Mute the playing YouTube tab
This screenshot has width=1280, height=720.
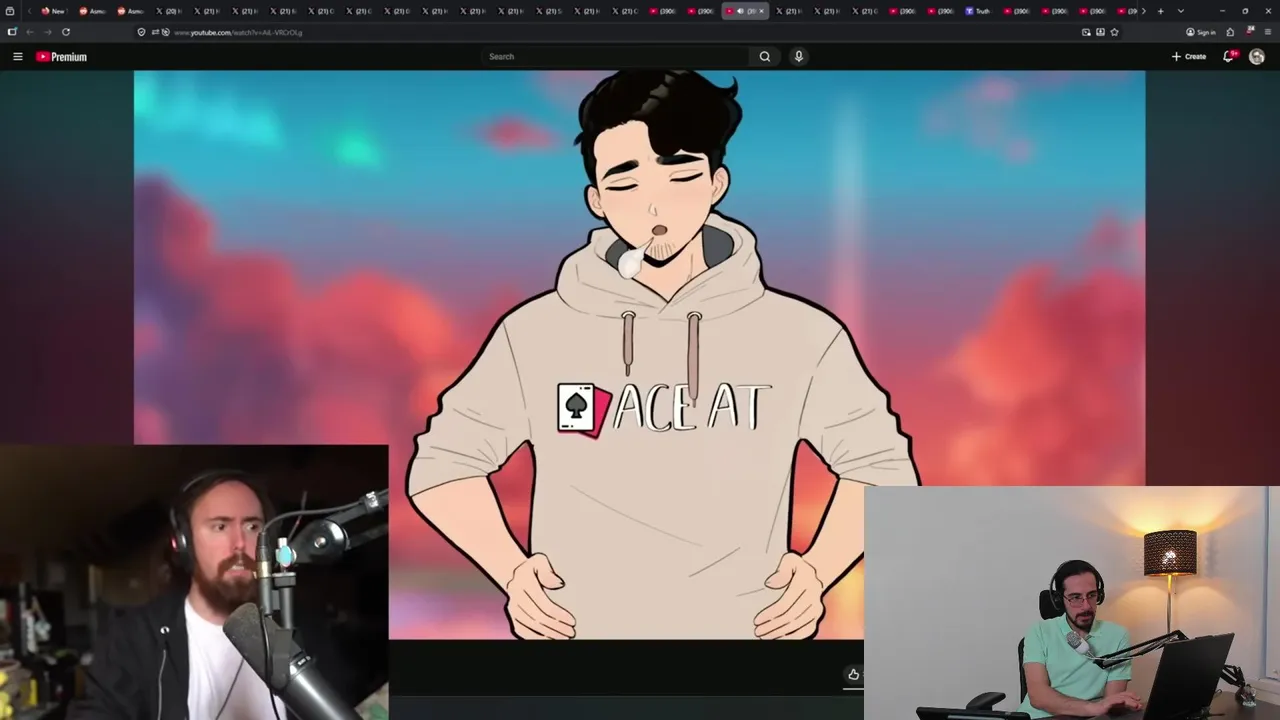pyautogui.click(x=740, y=11)
